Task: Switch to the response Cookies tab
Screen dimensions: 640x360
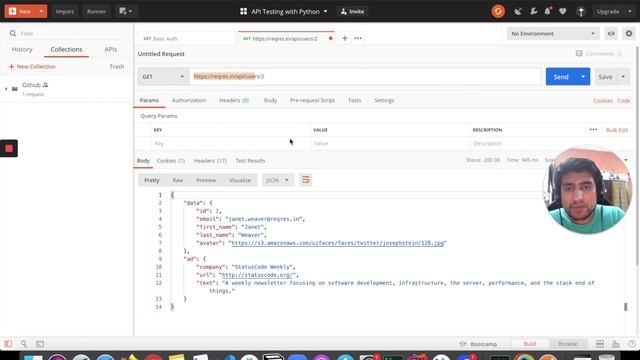Action: [x=171, y=161]
